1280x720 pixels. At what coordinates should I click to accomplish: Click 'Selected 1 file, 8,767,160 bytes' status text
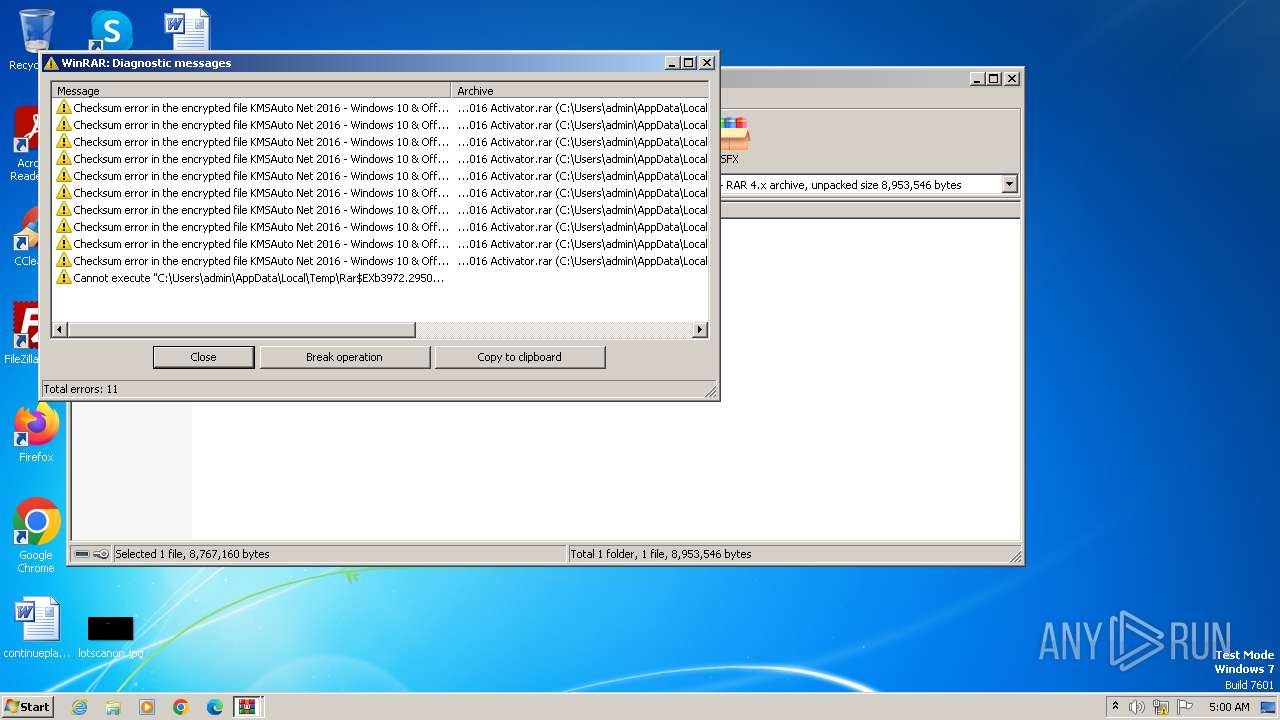(192, 554)
